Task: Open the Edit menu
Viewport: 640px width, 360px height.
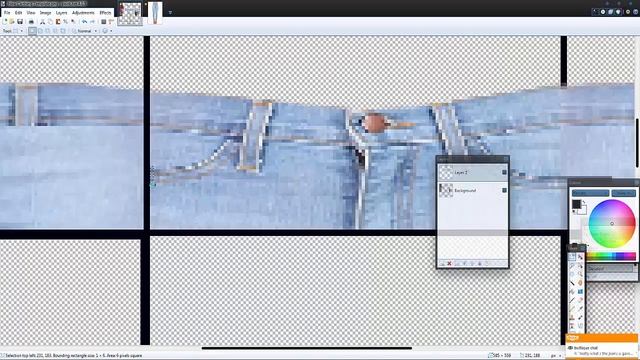Action: 18,13
